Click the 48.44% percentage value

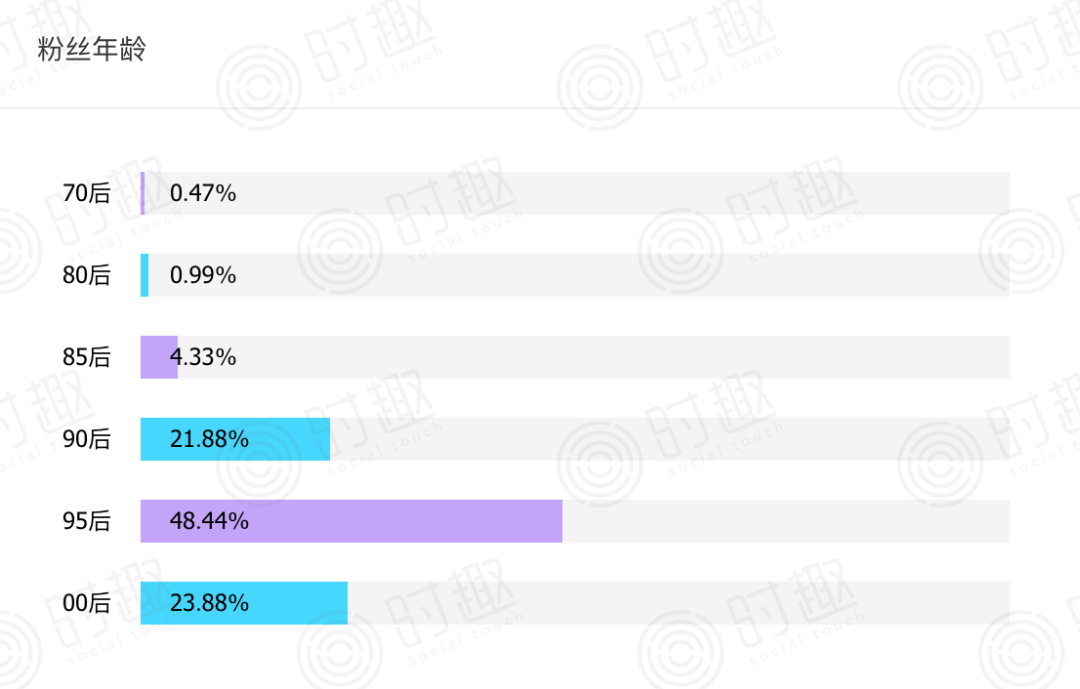point(209,521)
